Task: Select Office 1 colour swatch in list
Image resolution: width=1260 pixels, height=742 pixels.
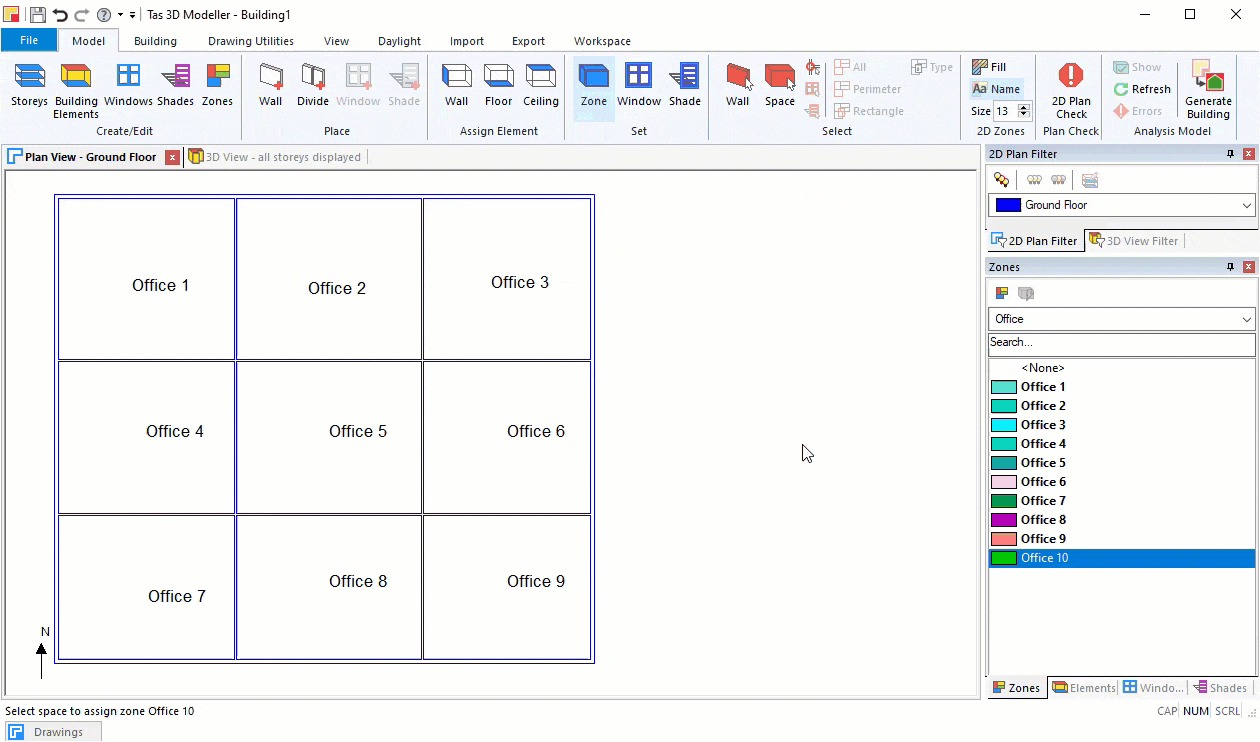Action: click(1003, 387)
